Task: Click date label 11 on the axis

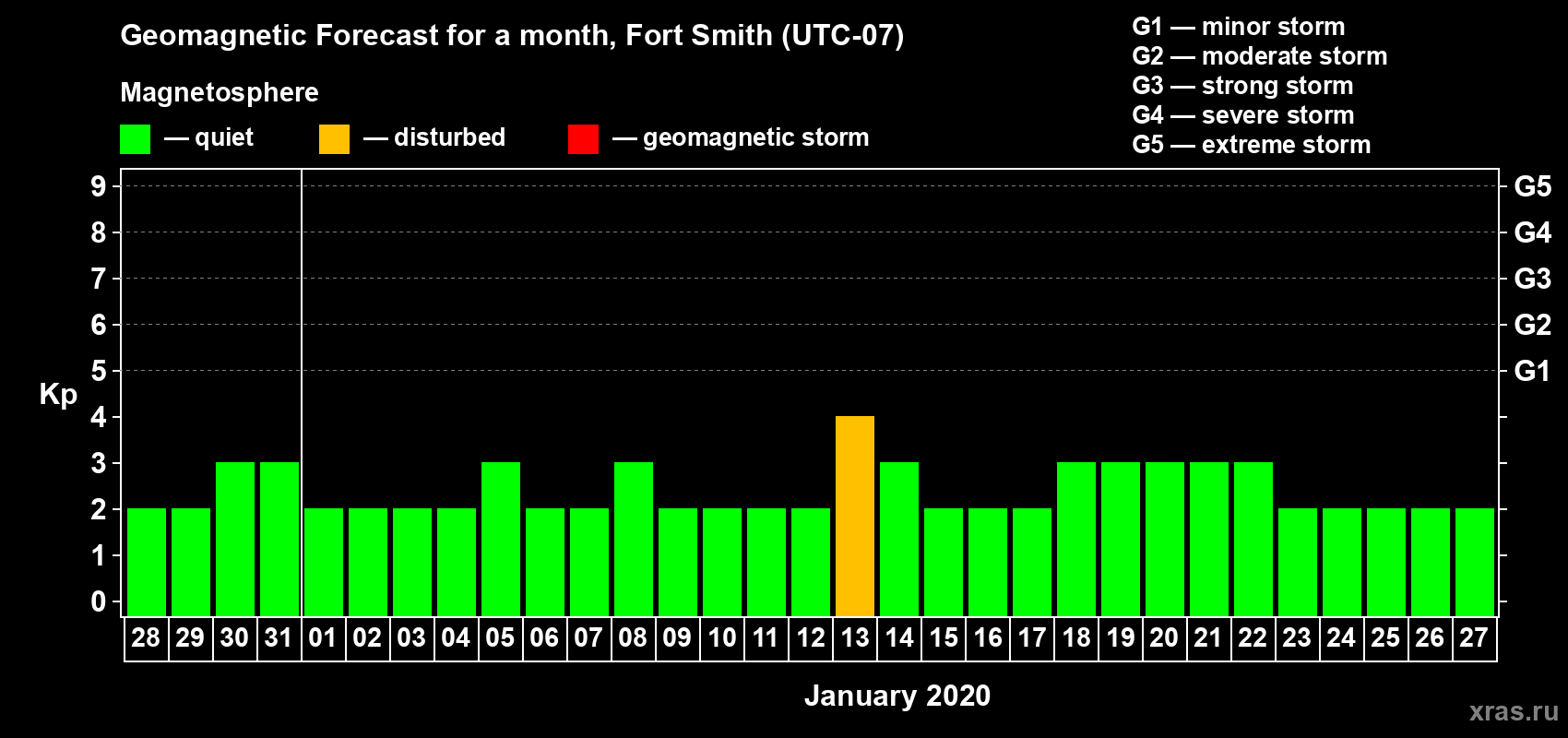Action: click(766, 637)
